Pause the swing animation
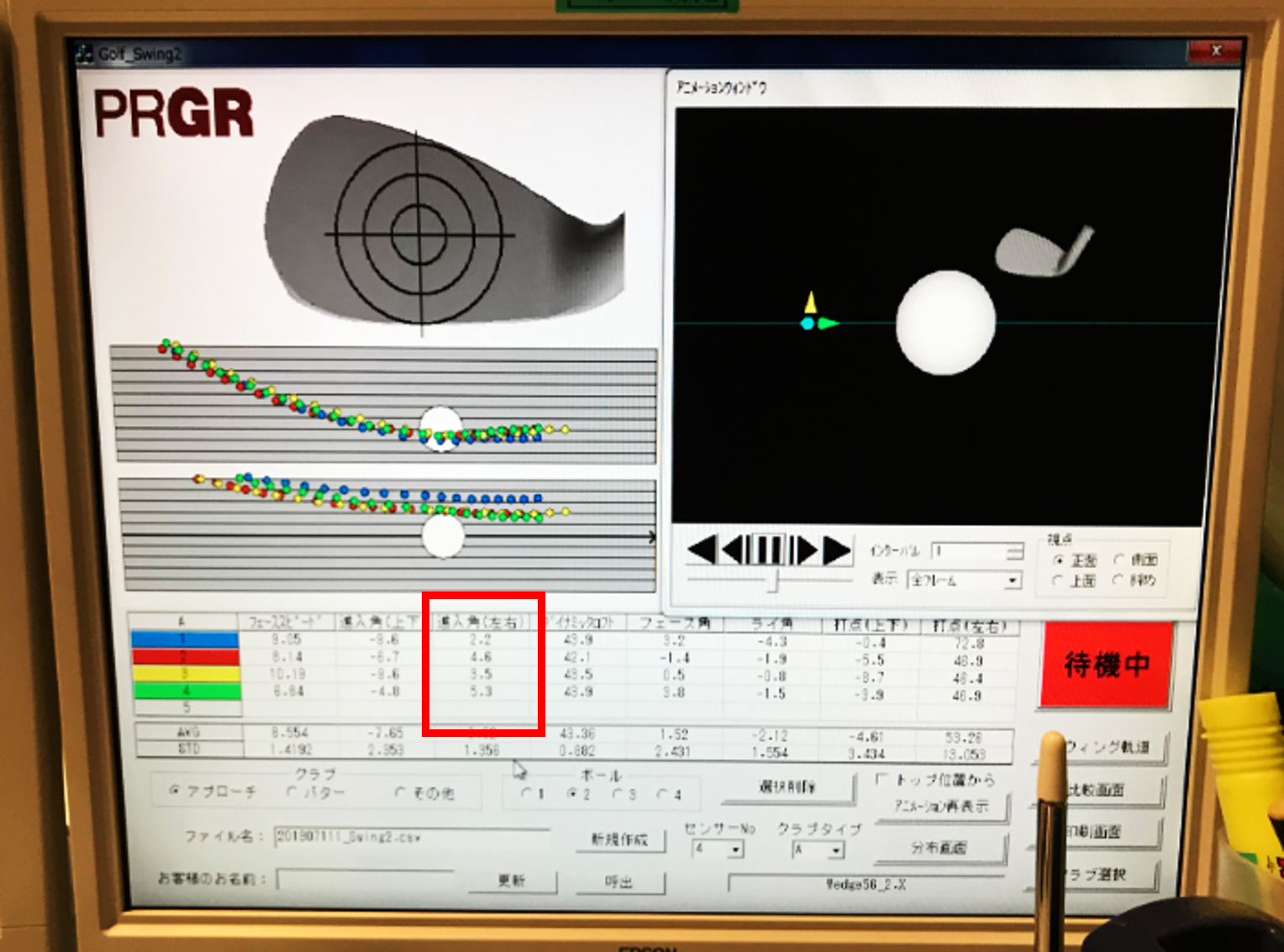 769,551
